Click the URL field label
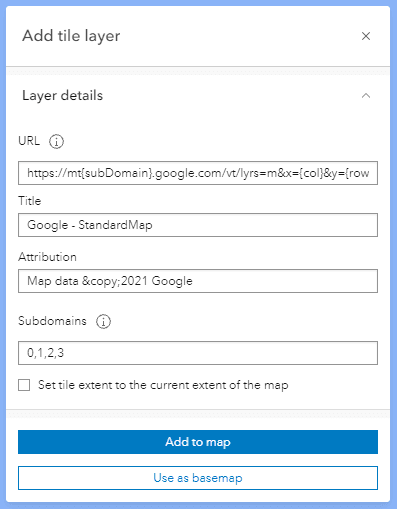The image size is (397, 509). pyautogui.click(x=29, y=141)
